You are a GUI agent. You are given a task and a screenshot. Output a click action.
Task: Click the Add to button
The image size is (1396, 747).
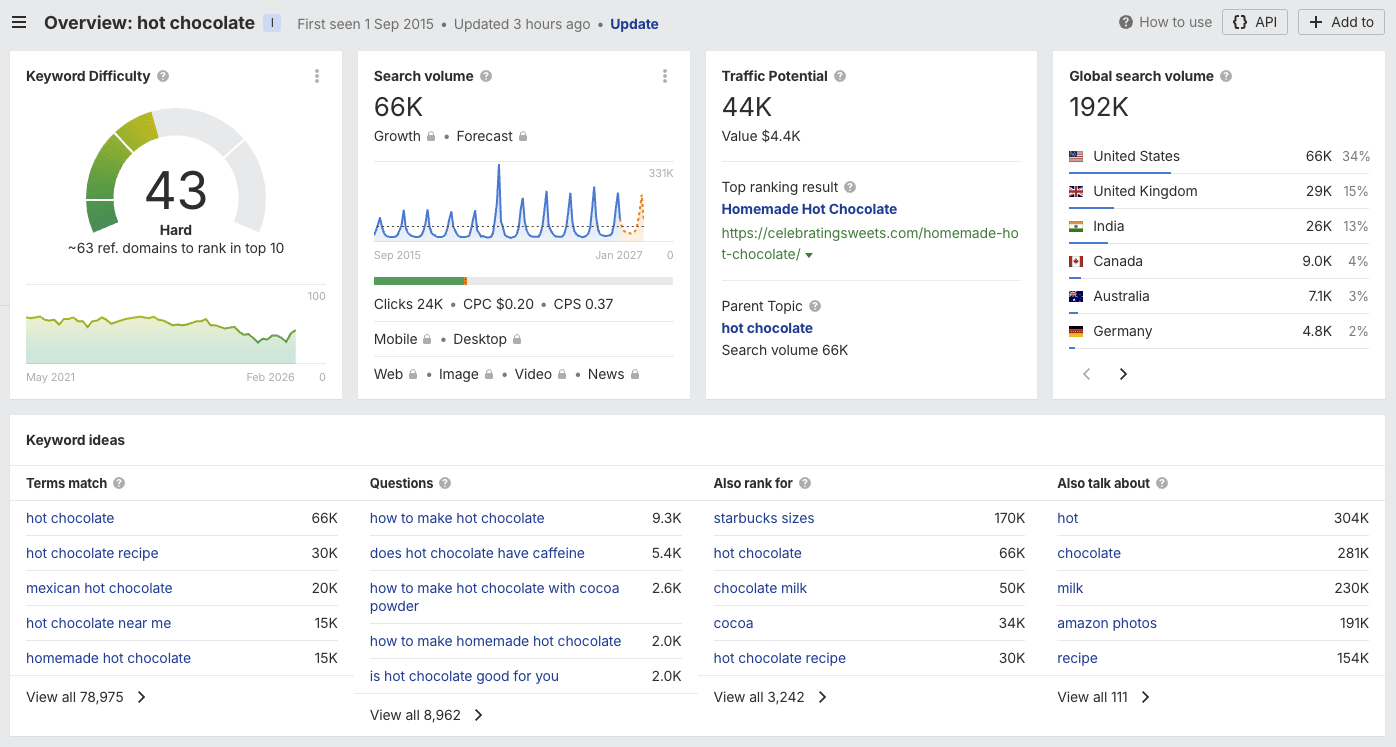(x=1341, y=22)
